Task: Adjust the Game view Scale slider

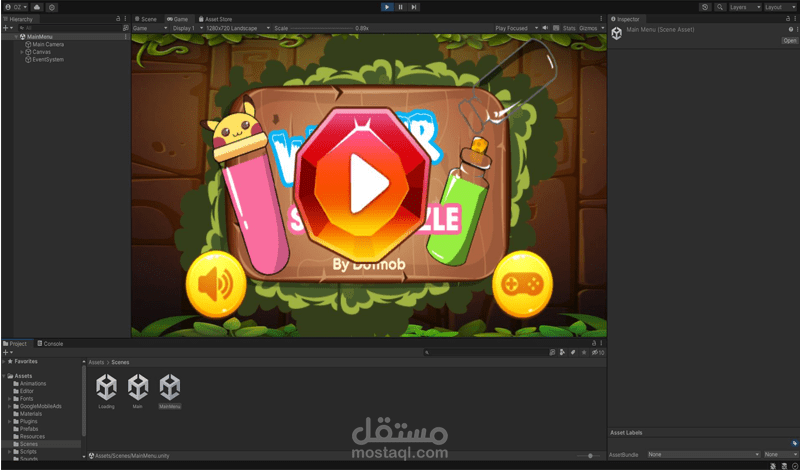Action: (322, 28)
